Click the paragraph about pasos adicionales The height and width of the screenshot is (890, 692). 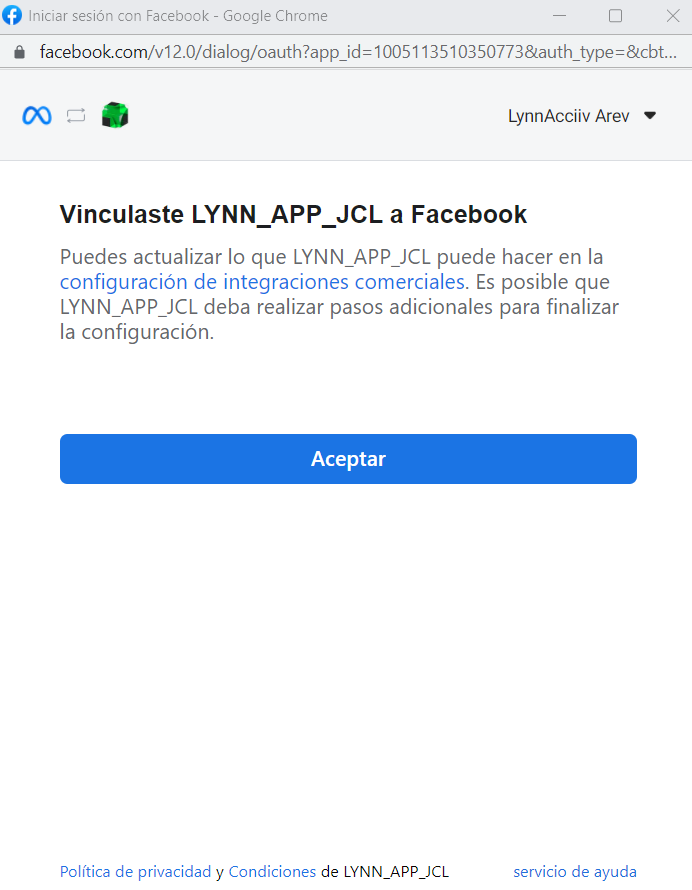pos(339,295)
